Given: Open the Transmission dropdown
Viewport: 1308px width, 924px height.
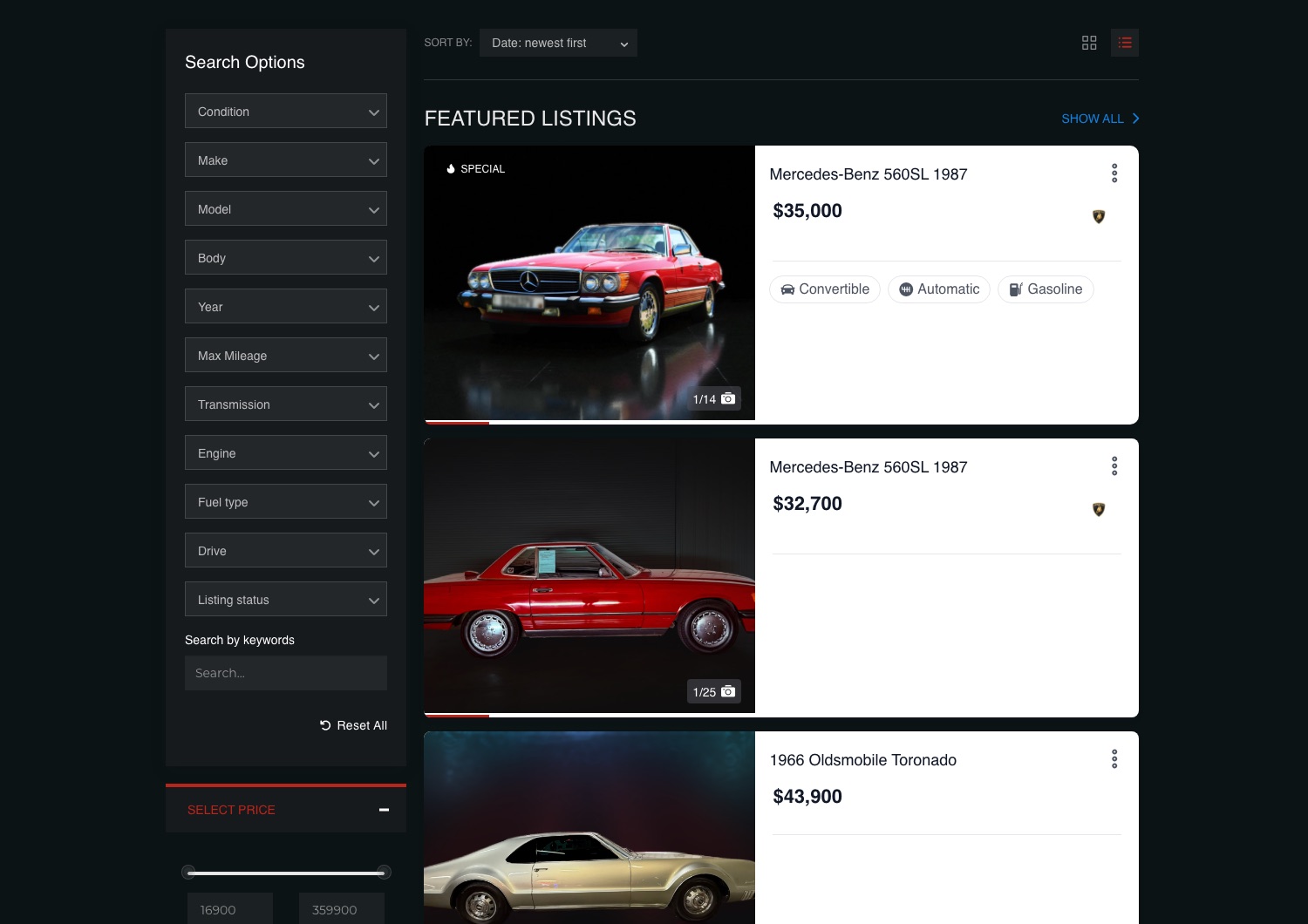Looking at the screenshot, I should tap(286, 404).
